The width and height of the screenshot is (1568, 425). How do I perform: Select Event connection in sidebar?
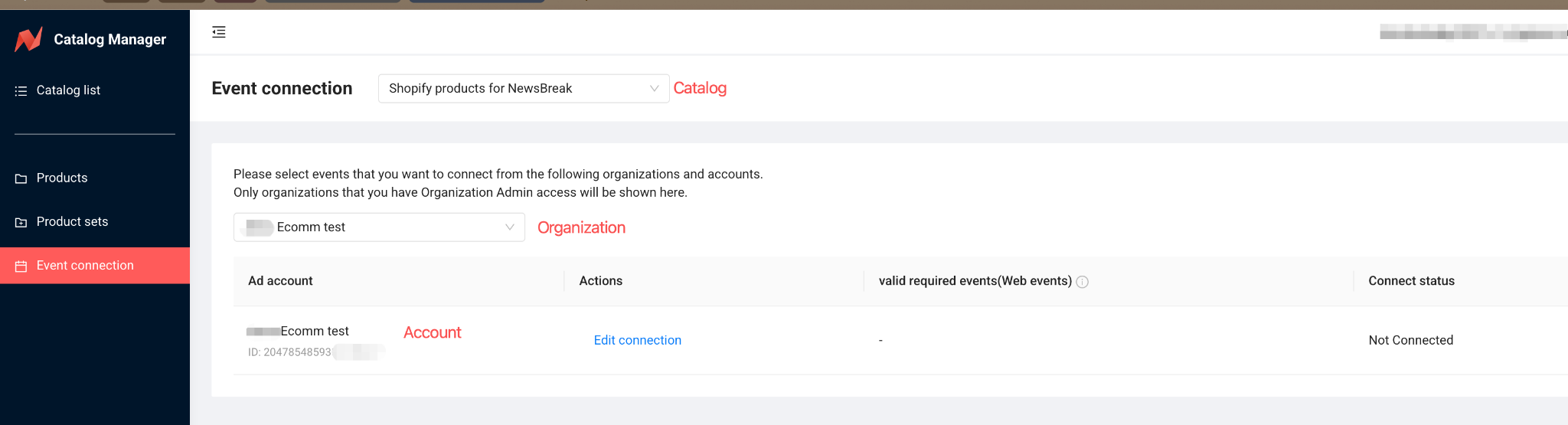pyautogui.click(x=95, y=266)
